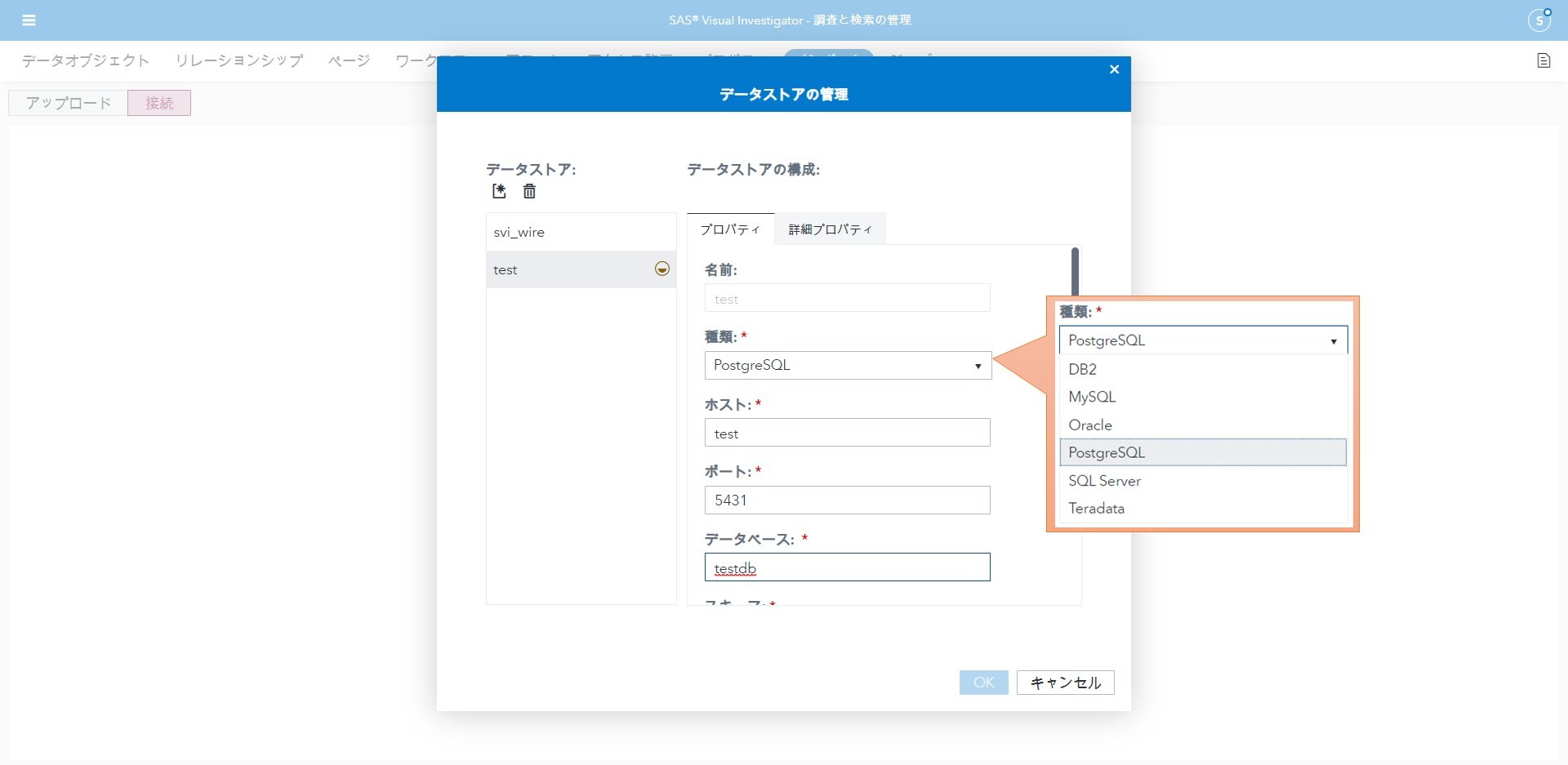Close the データストアの管理 dialog with X
Image resolution: width=1568 pixels, height=765 pixels.
[1114, 69]
